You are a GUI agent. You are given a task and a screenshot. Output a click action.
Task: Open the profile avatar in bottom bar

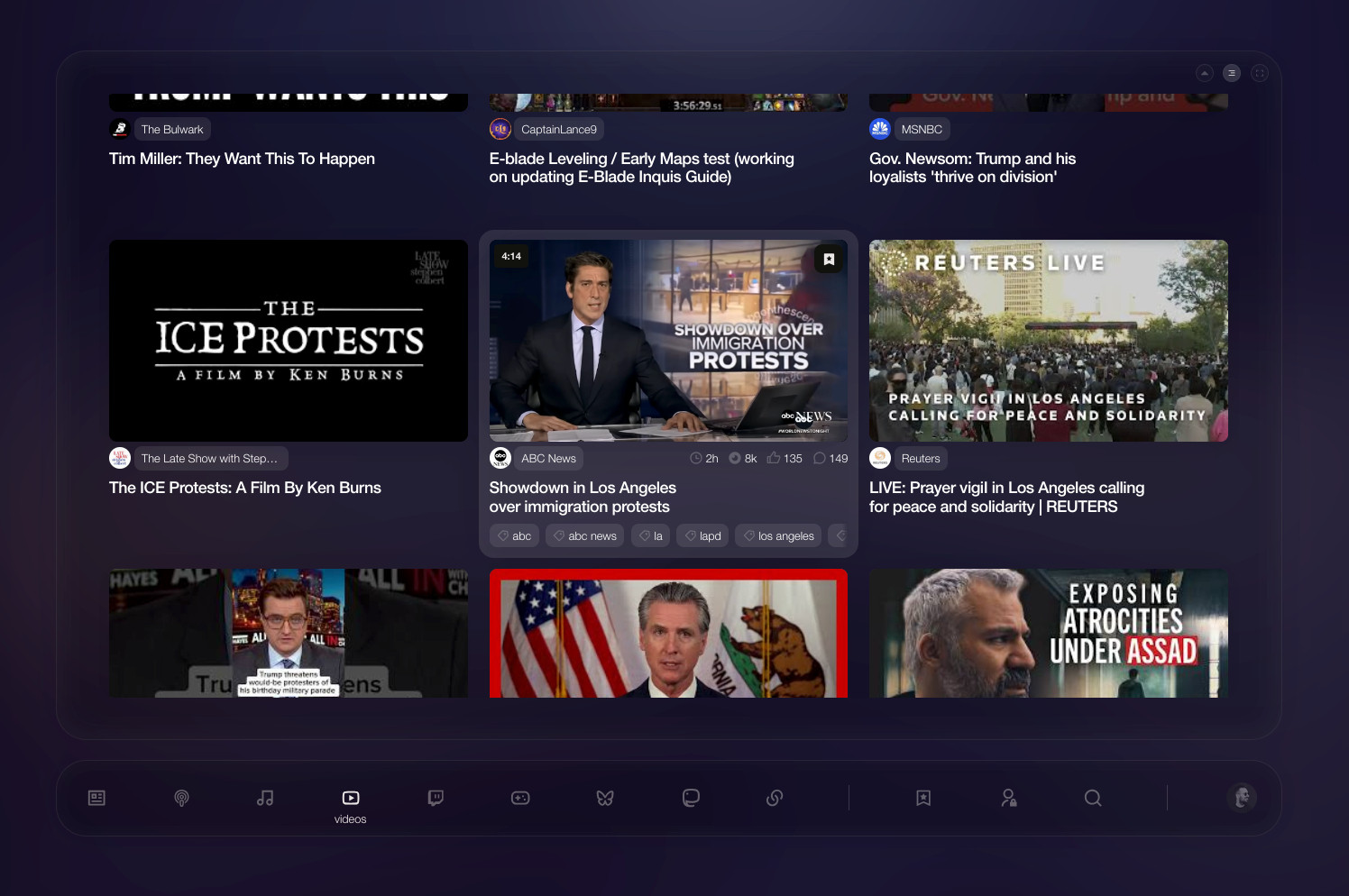click(1242, 798)
